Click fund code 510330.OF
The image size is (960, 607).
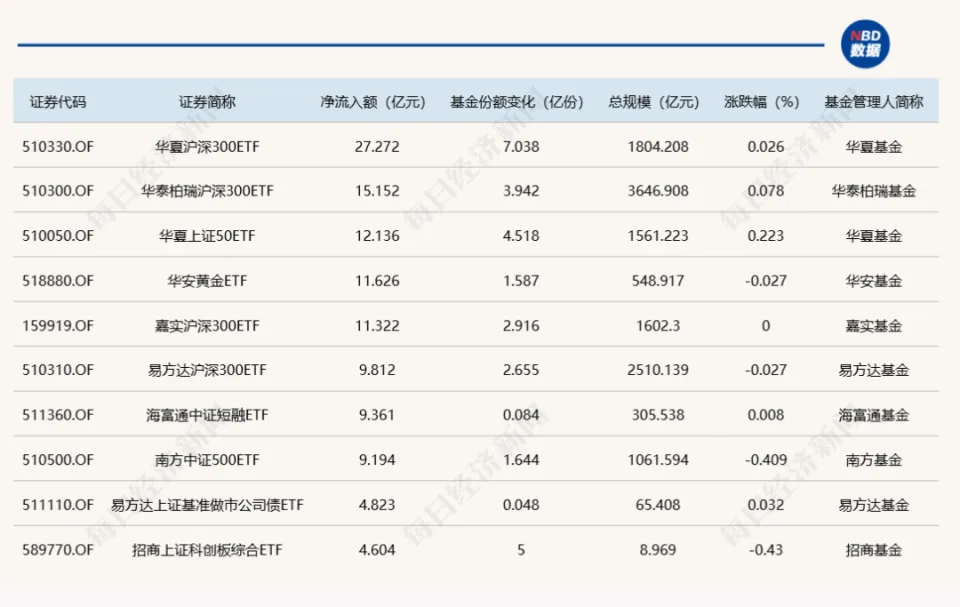58,147
